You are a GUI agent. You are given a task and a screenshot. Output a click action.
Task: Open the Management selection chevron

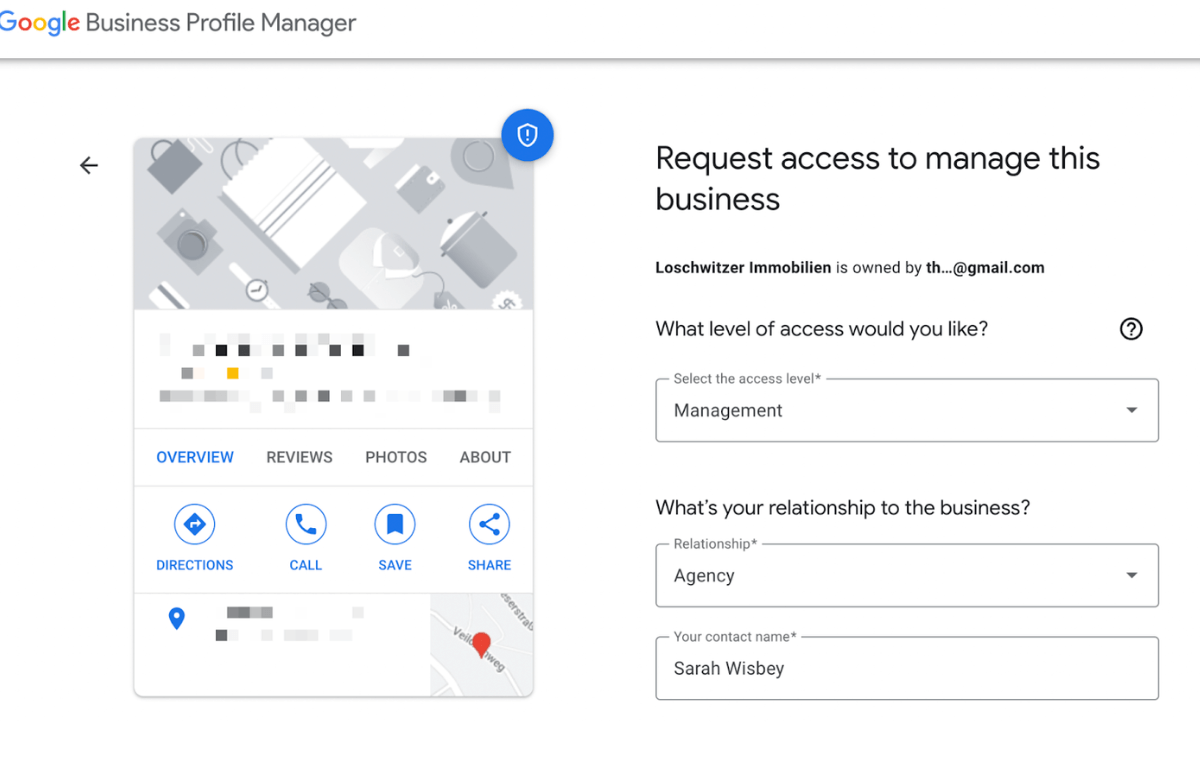1131,409
